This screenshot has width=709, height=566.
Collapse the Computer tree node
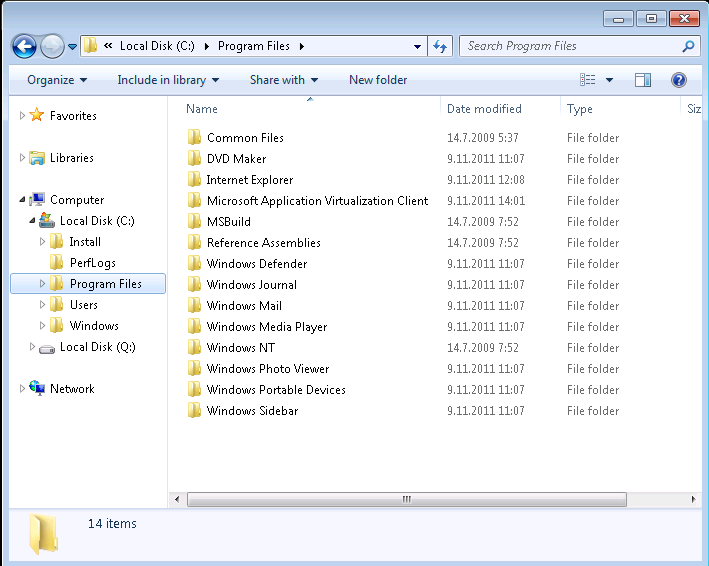[x=22, y=200]
